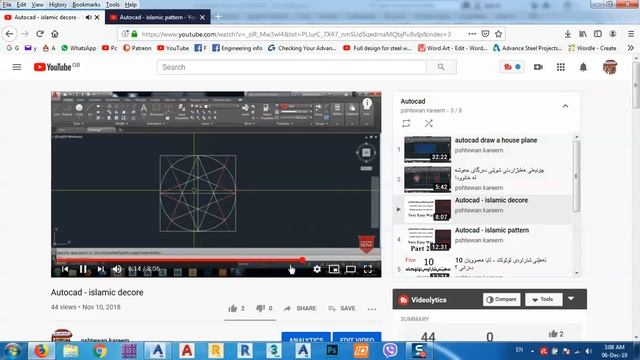Open the Bookmarks menu
The width and height of the screenshot is (640, 360).
click(x=86, y=4)
